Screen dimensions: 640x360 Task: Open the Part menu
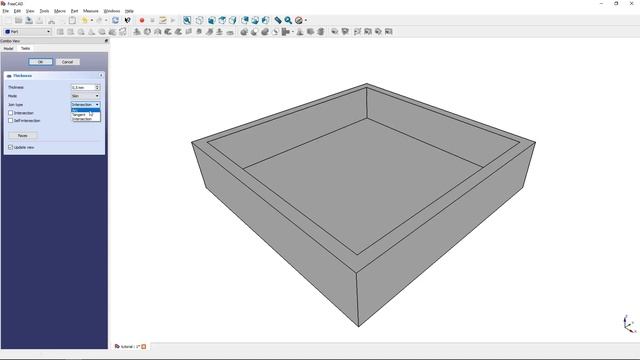74,11
